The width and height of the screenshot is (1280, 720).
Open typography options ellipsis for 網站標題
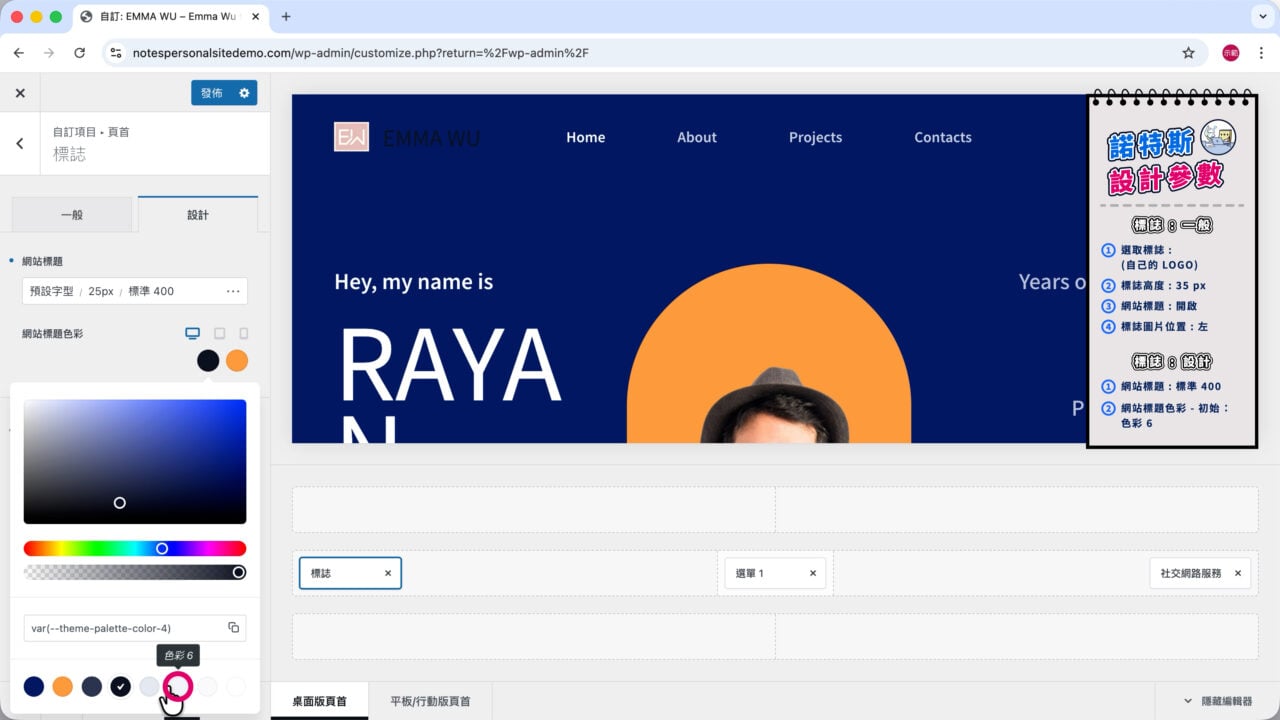233,291
